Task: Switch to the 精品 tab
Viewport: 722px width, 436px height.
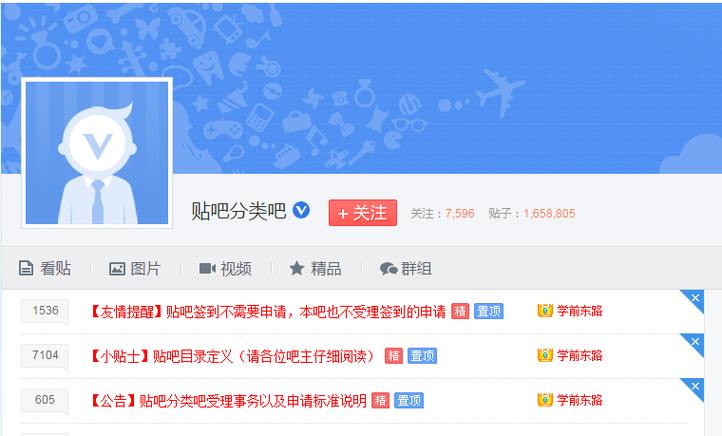Action: pos(315,268)
